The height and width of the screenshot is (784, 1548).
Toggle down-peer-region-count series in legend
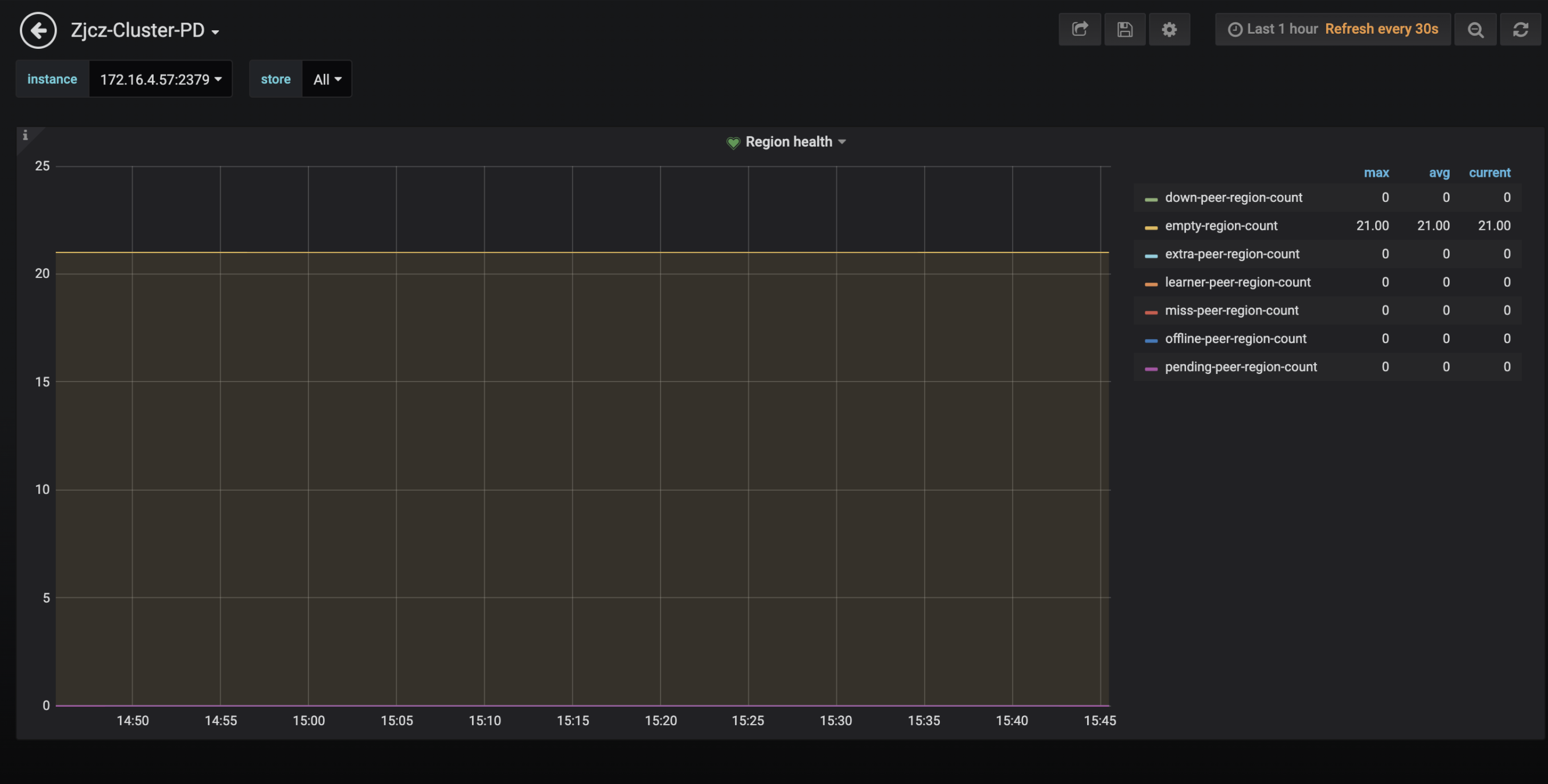pyautogui.click(x=1233, y=197)
